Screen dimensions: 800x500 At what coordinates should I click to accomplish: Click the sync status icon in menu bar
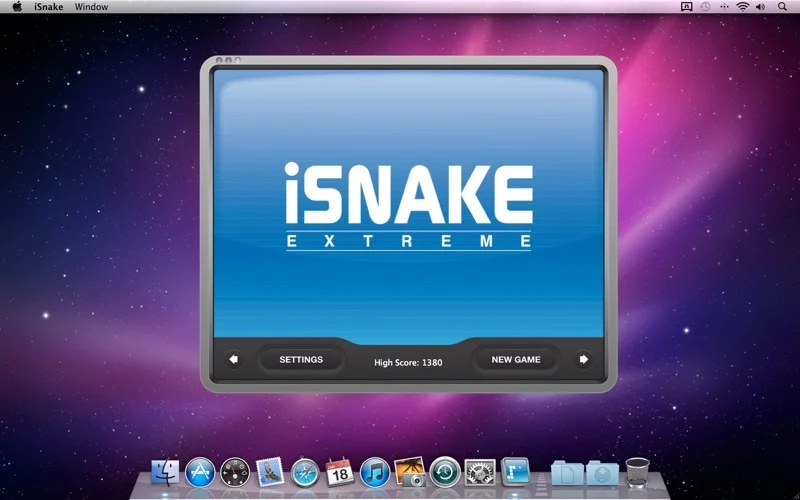pyautogui.click(x=724, y=7)
